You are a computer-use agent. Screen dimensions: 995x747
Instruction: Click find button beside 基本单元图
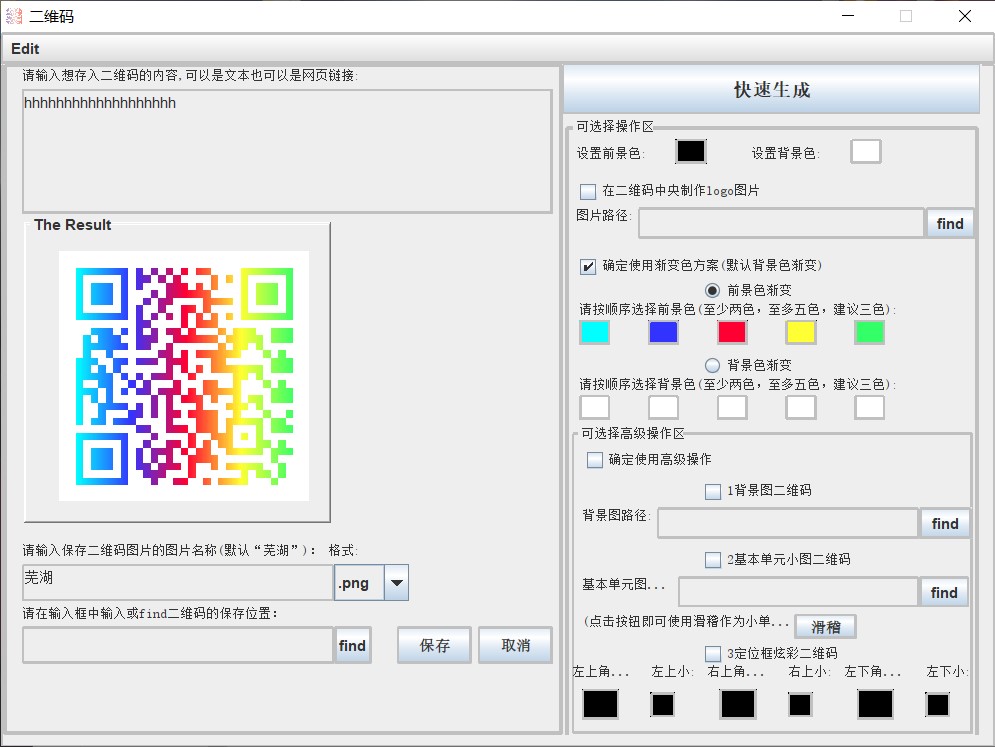point(944,592)
